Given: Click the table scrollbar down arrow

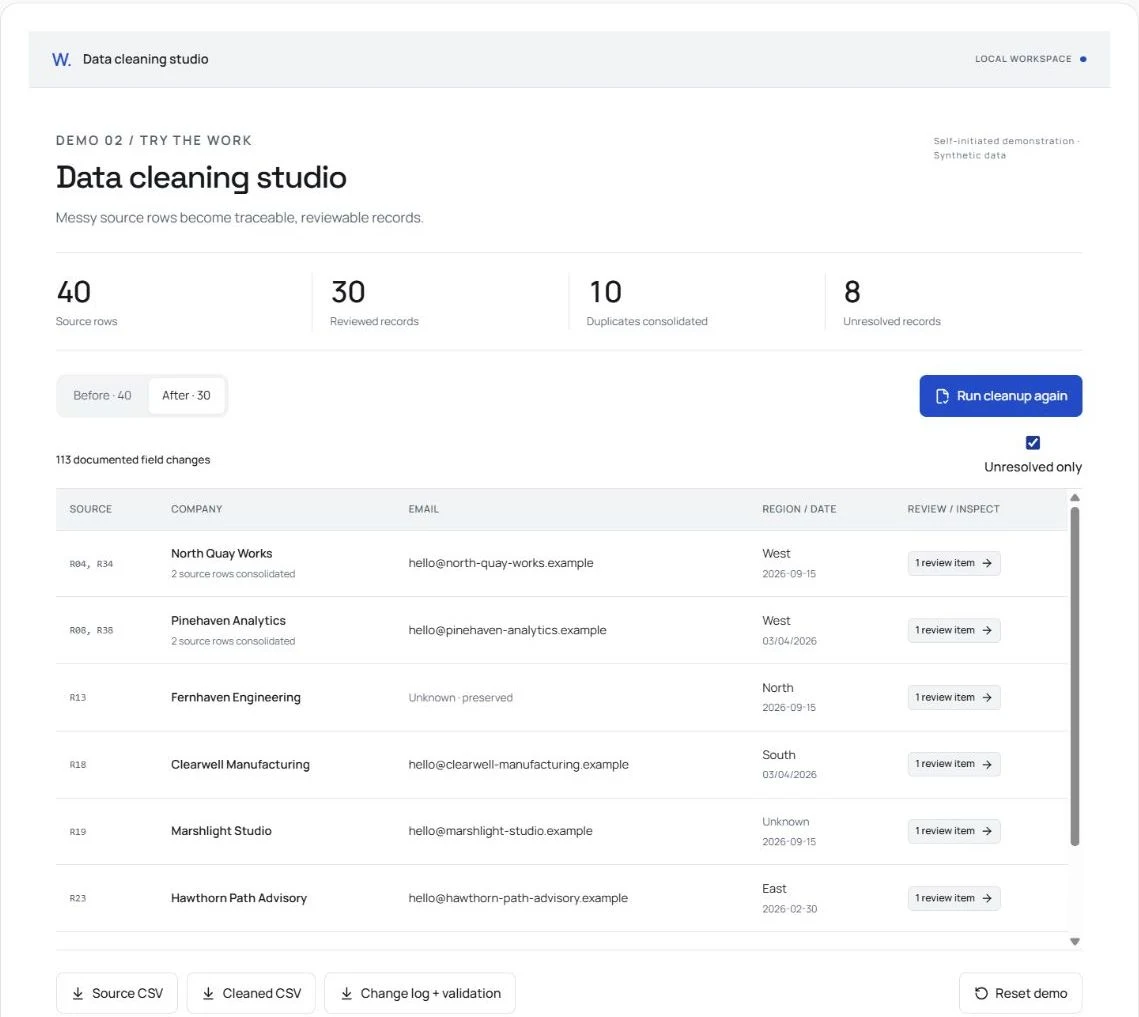Looking at the screenshot, I should click(x=1075, y=941).
